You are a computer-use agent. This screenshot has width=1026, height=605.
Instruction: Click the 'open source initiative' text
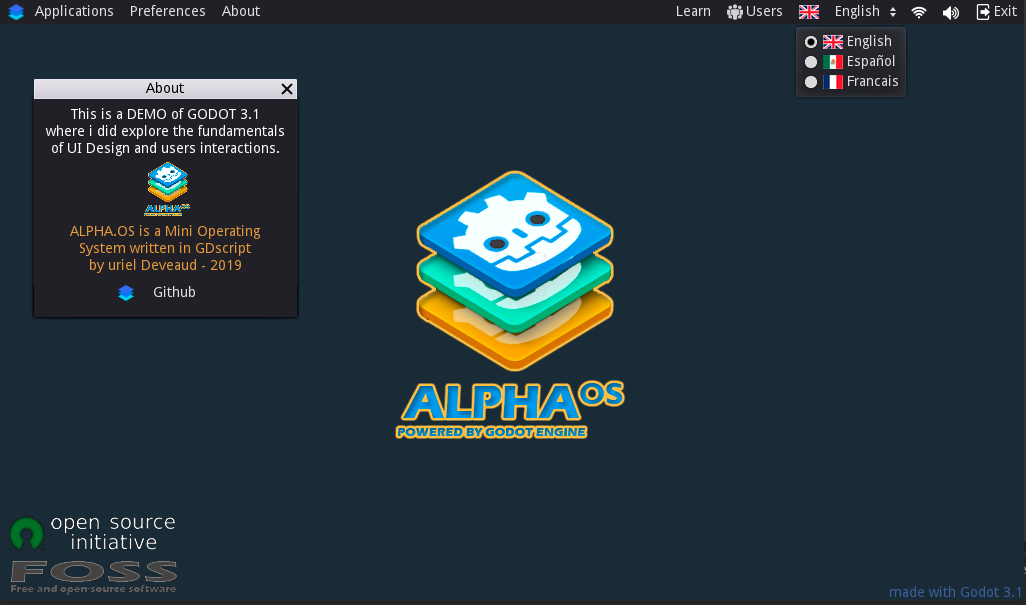[113, 532]
